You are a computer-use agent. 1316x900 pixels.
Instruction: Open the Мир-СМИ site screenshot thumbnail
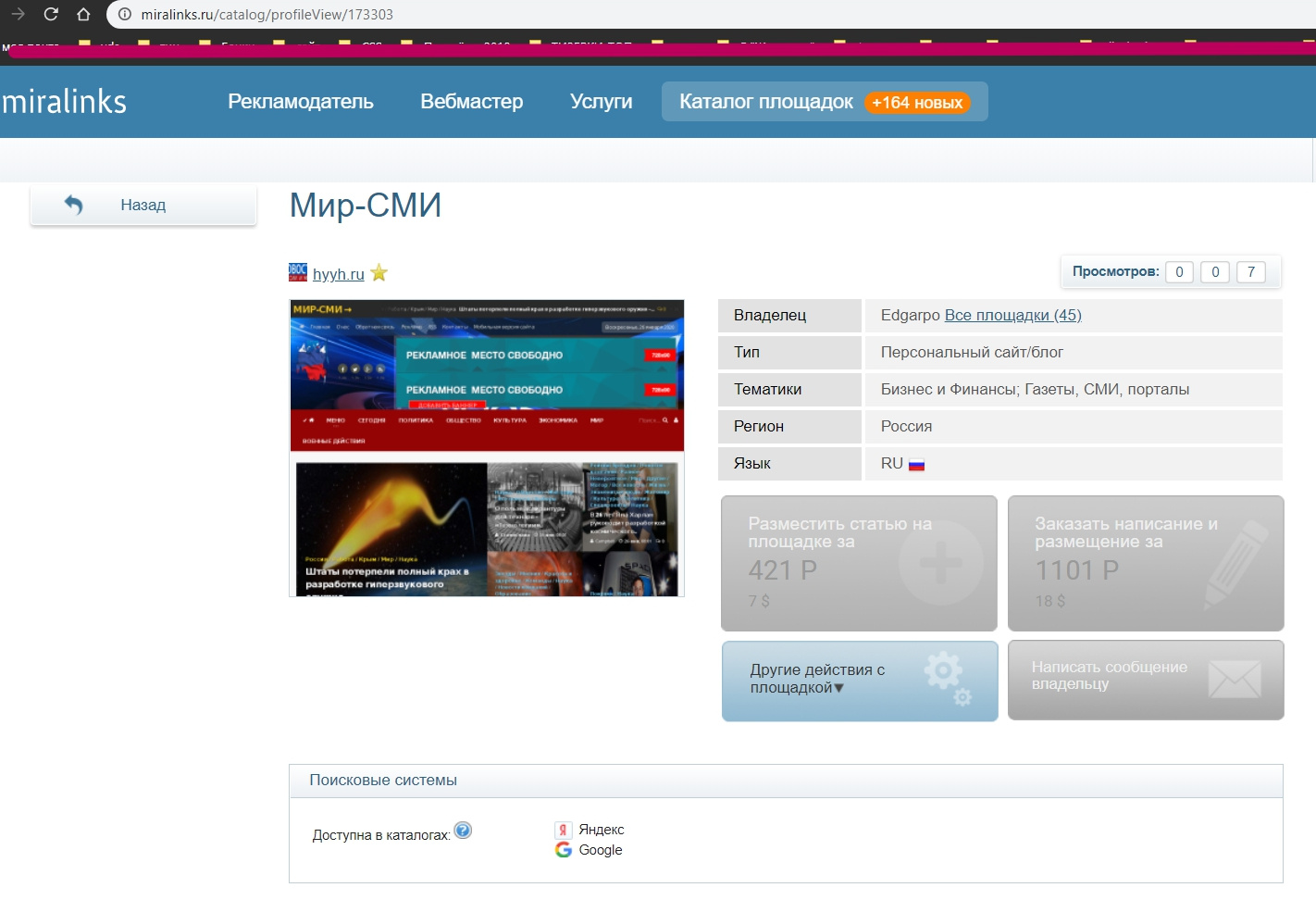point(487,448)
